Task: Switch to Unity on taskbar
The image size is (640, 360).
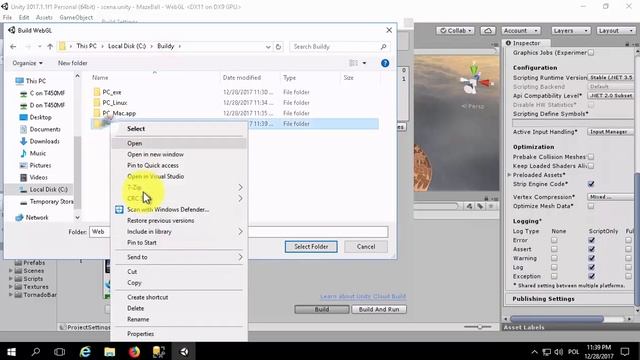Action: [184, 351]
